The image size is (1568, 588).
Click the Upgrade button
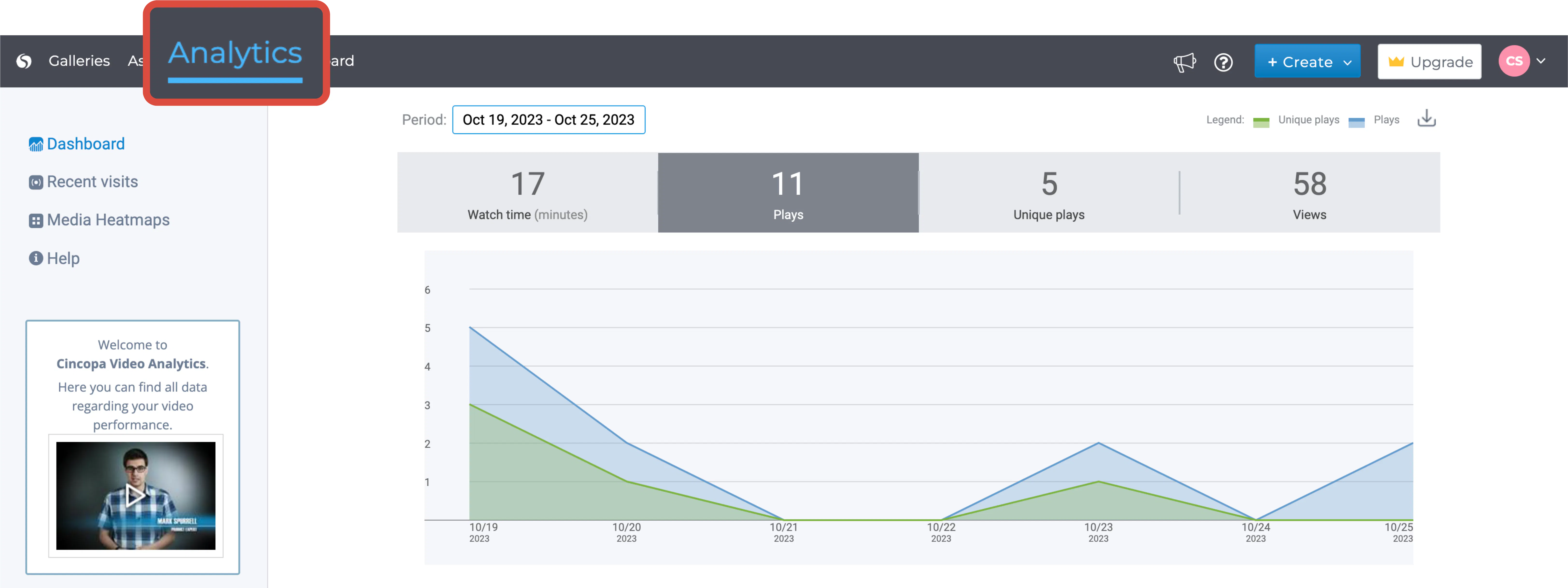pos(1429,62)
